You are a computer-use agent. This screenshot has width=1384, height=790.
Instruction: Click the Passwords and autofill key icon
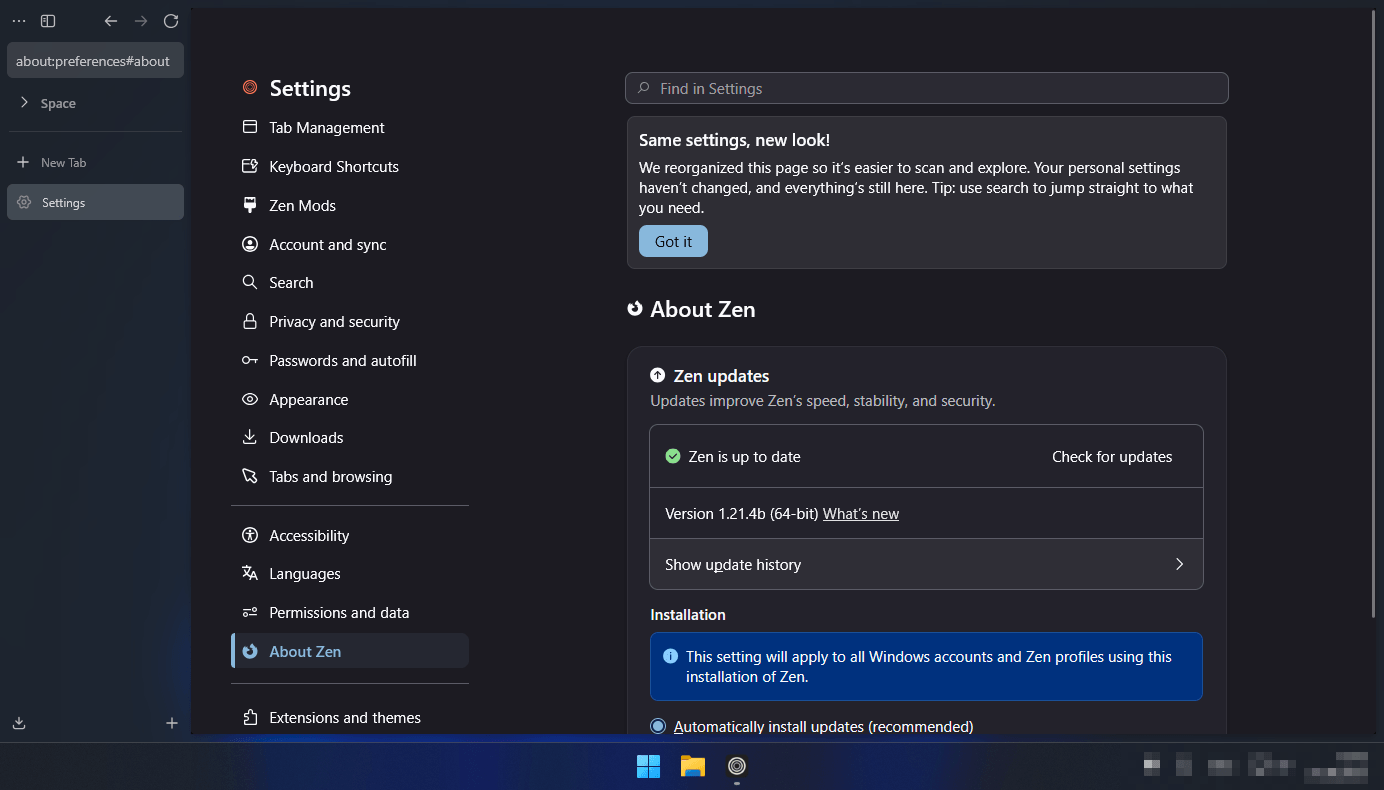[x=250, y=360]
